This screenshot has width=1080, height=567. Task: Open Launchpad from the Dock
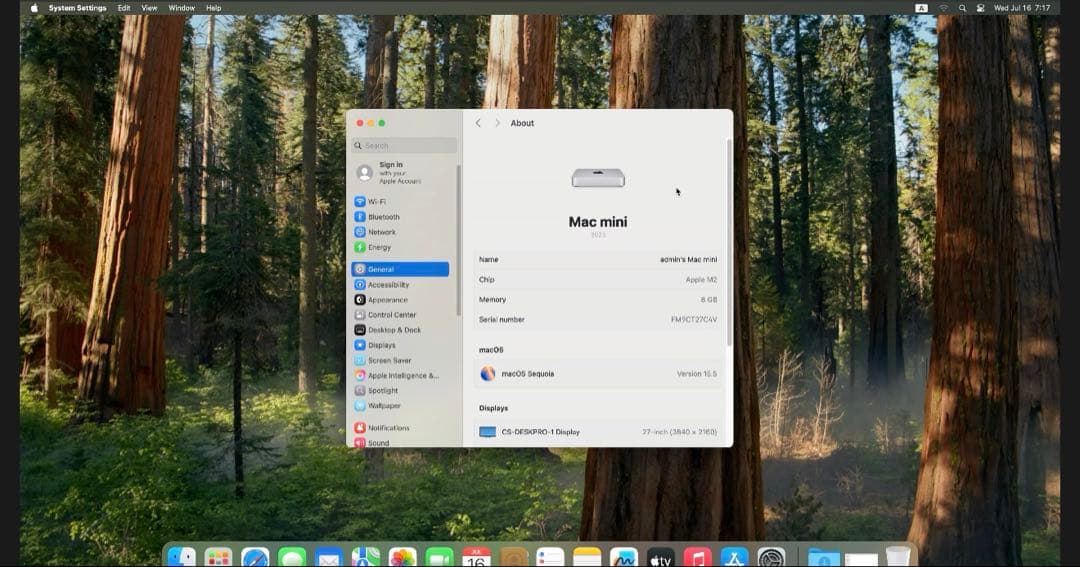point(218,557)
